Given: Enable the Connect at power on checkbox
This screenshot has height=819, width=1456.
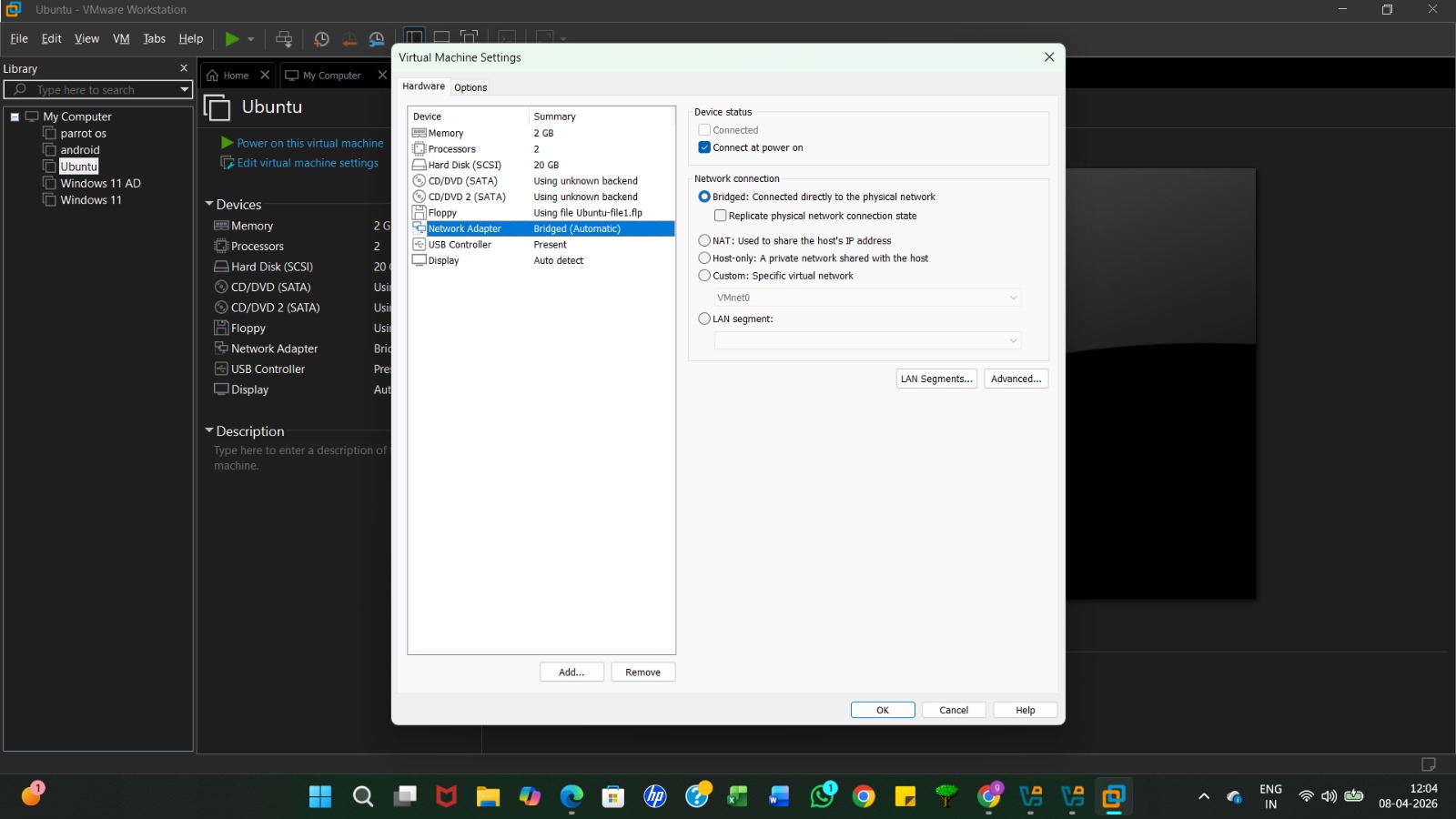Looking at the screenshot, I should pyautogui.click(x=704, y=147).
